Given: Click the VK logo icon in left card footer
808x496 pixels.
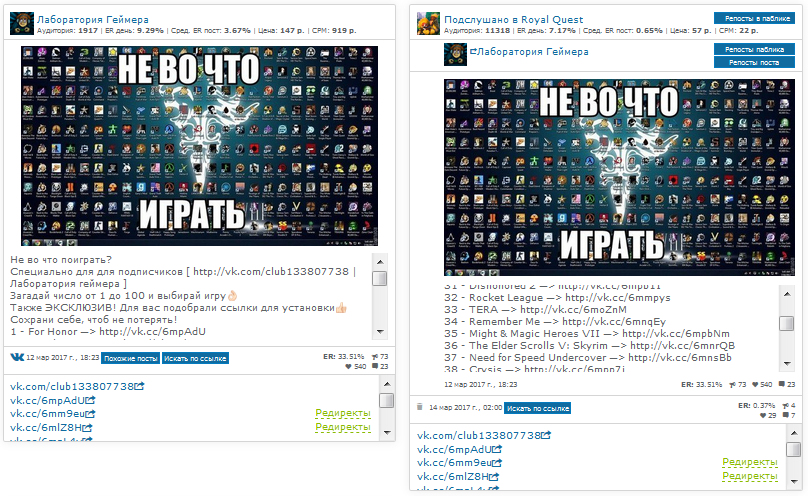Looking at the screenshot, I should [x=17, y=357].
